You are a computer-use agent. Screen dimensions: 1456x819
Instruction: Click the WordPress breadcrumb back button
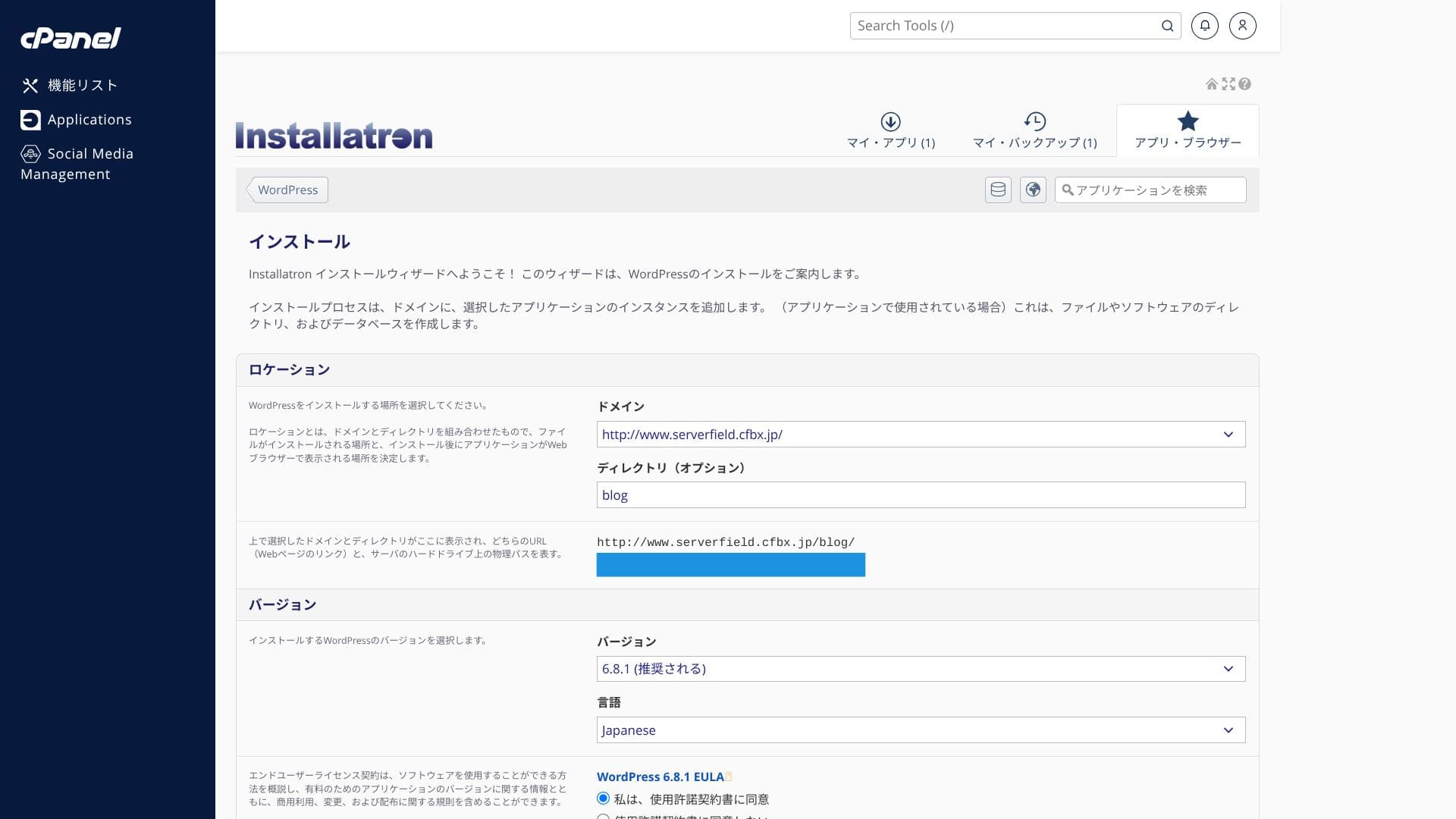[287, 190]
